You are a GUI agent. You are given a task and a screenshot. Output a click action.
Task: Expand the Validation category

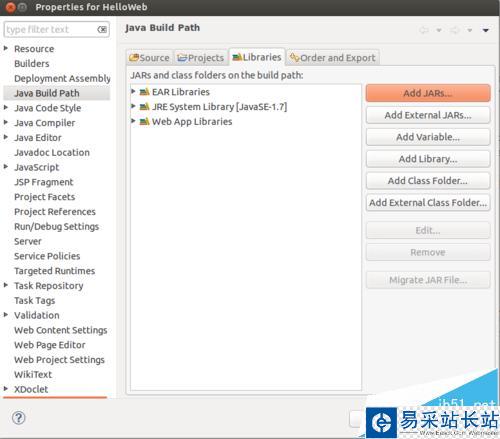click(x=6, y=315)
